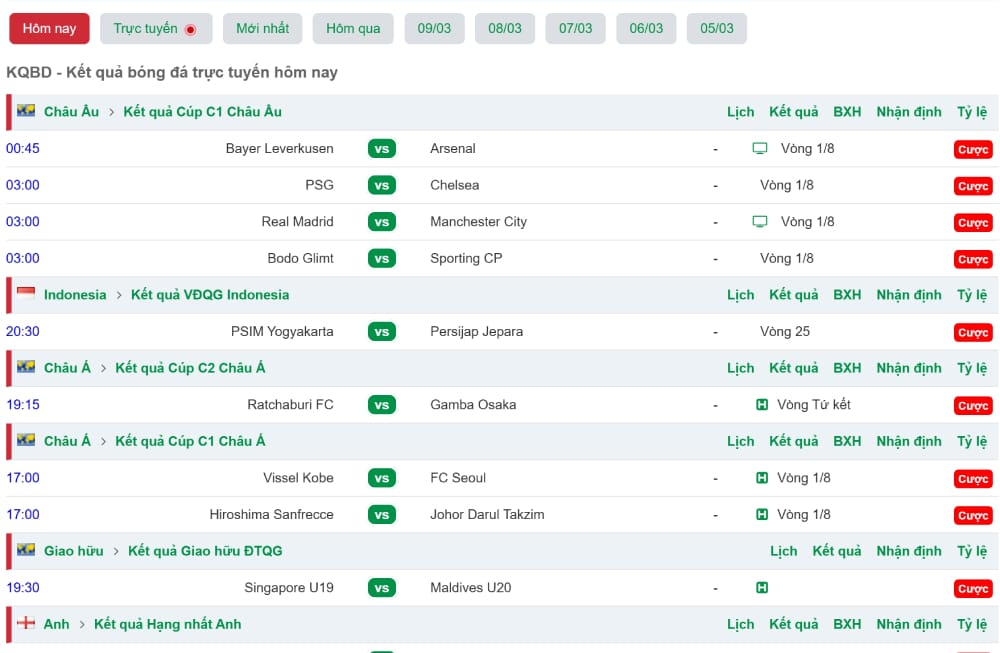The height and width of the screenshot is (653, 1000).
Task: Click VS badge for Singapore U19 vs Maldives U20
Action: [382, 588]
